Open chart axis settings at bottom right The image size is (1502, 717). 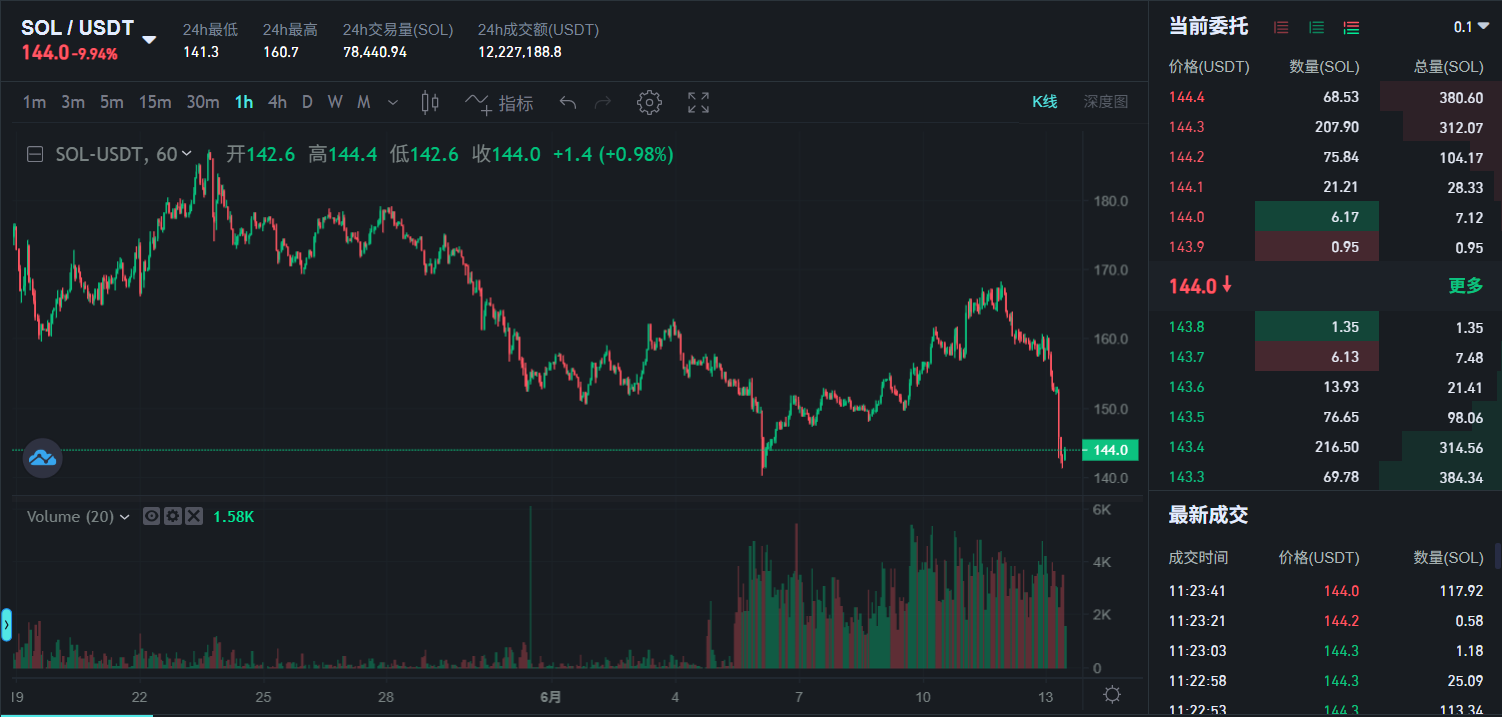(1112, 694)
